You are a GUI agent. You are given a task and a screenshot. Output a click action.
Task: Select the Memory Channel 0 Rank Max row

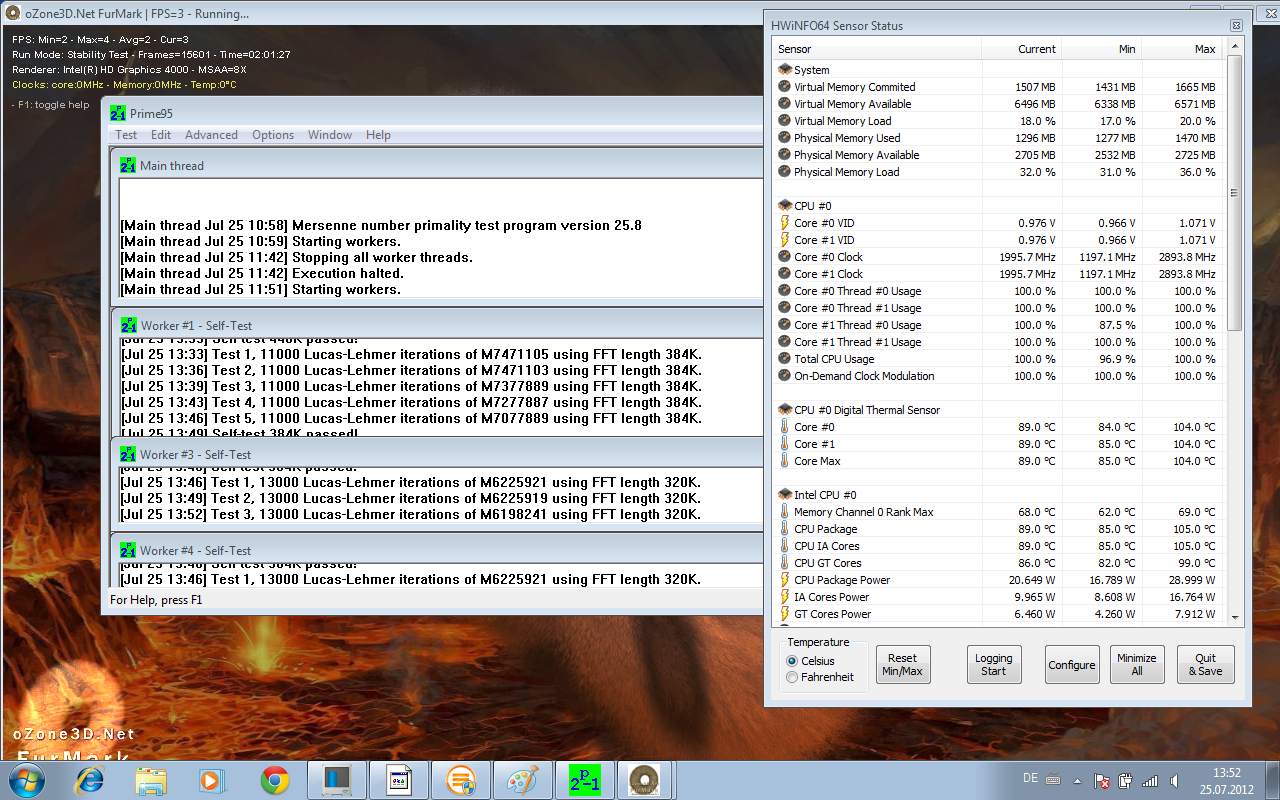click(999, 512)
